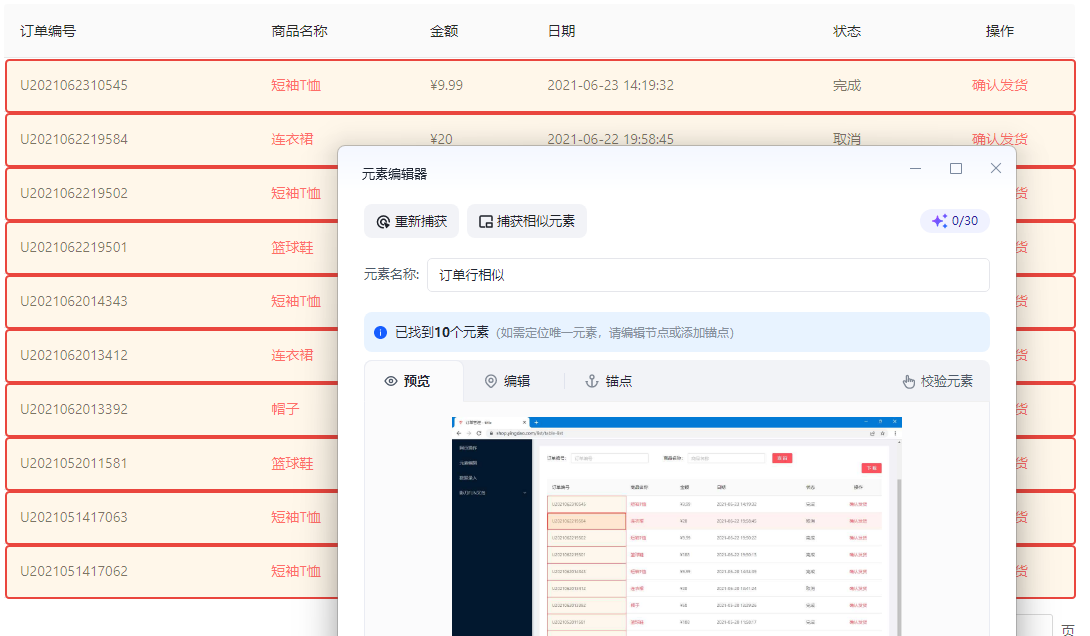Select order number U2021051417062
The height and width of the screenshot is (636, 1090).
(x=74, y=571)
